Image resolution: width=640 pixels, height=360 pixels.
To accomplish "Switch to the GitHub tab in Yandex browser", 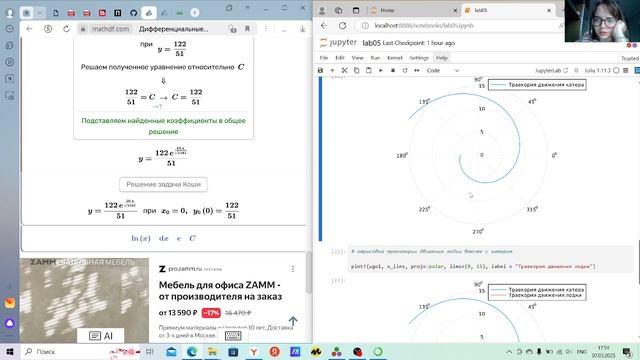I will pyautogui.click(x=133, y=13).
